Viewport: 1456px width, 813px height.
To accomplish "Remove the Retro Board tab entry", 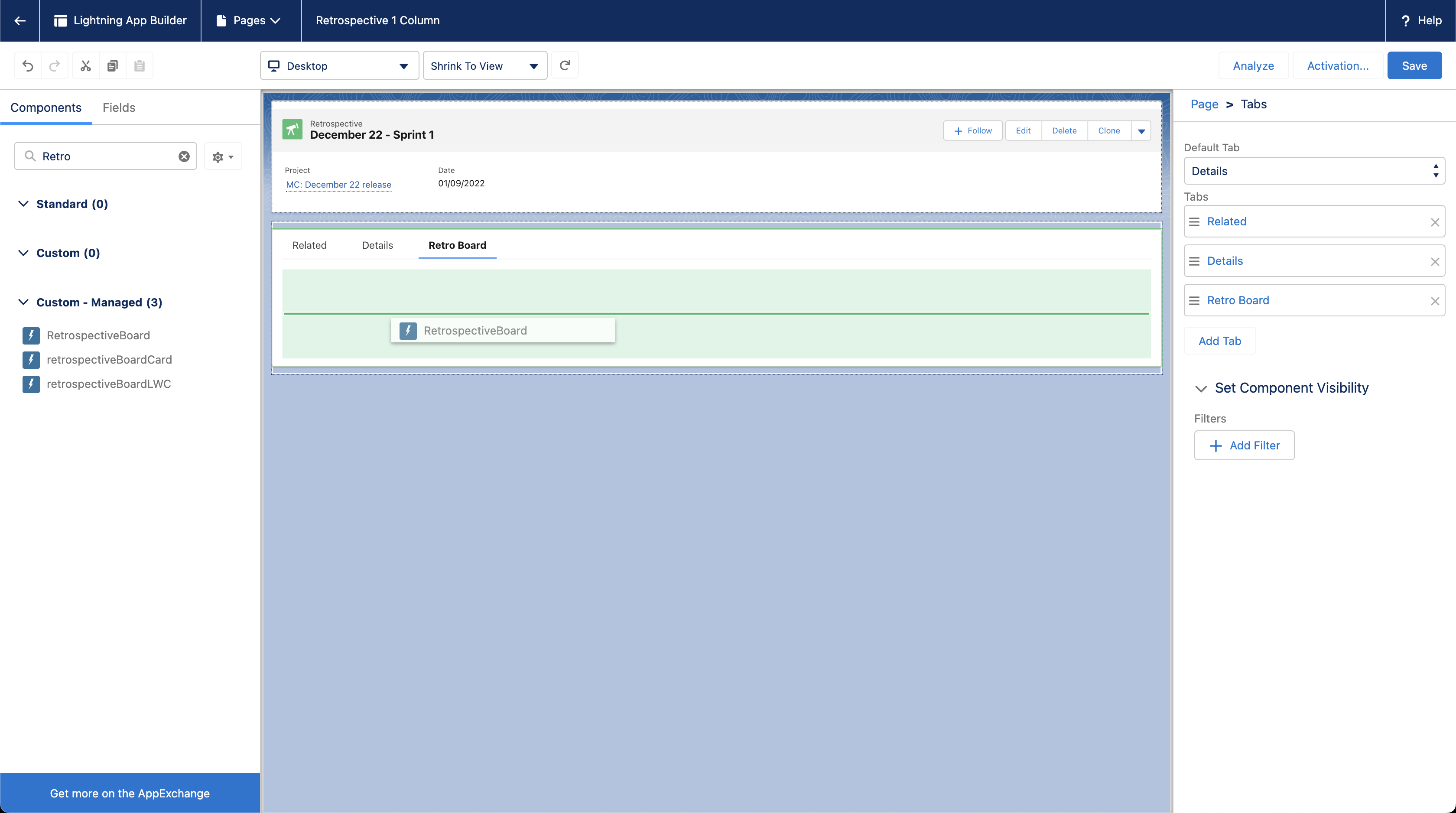I will 1434,301.
